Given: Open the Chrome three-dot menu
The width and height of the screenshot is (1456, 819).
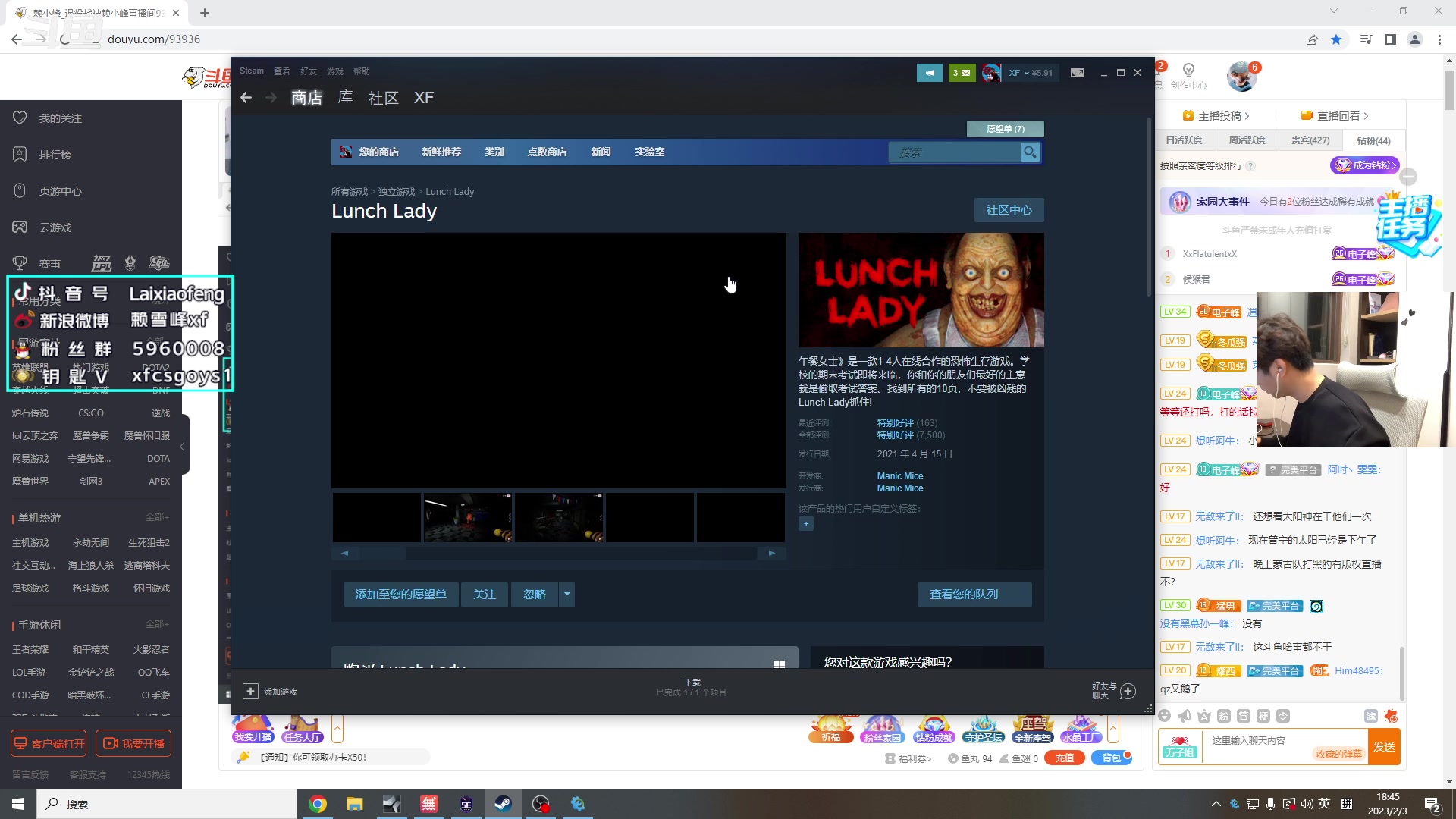Looking at the screenshot, I should (1439, 39).
